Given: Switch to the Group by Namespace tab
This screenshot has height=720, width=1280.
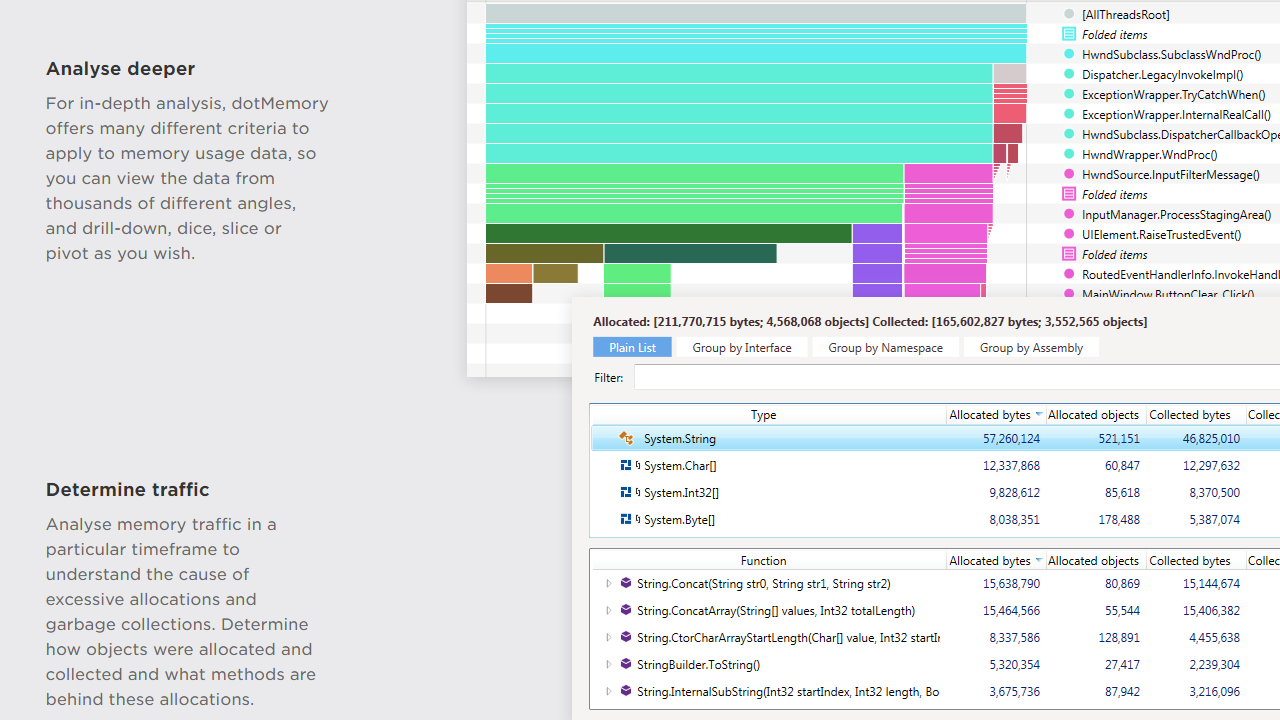Looking at the screenshot, I should coord(885,348).
